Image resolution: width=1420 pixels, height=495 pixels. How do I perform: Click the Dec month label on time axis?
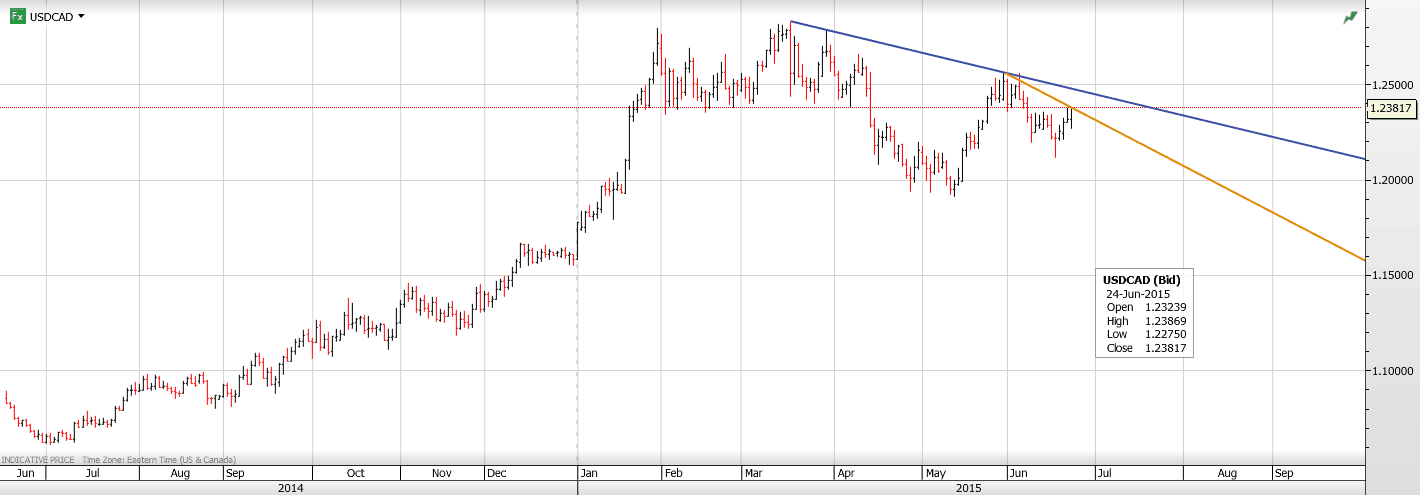tap(497, 473)
